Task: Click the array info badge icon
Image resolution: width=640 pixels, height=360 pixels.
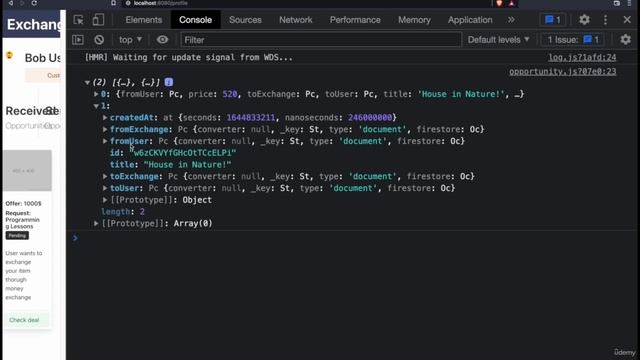Action: (169, 82)
